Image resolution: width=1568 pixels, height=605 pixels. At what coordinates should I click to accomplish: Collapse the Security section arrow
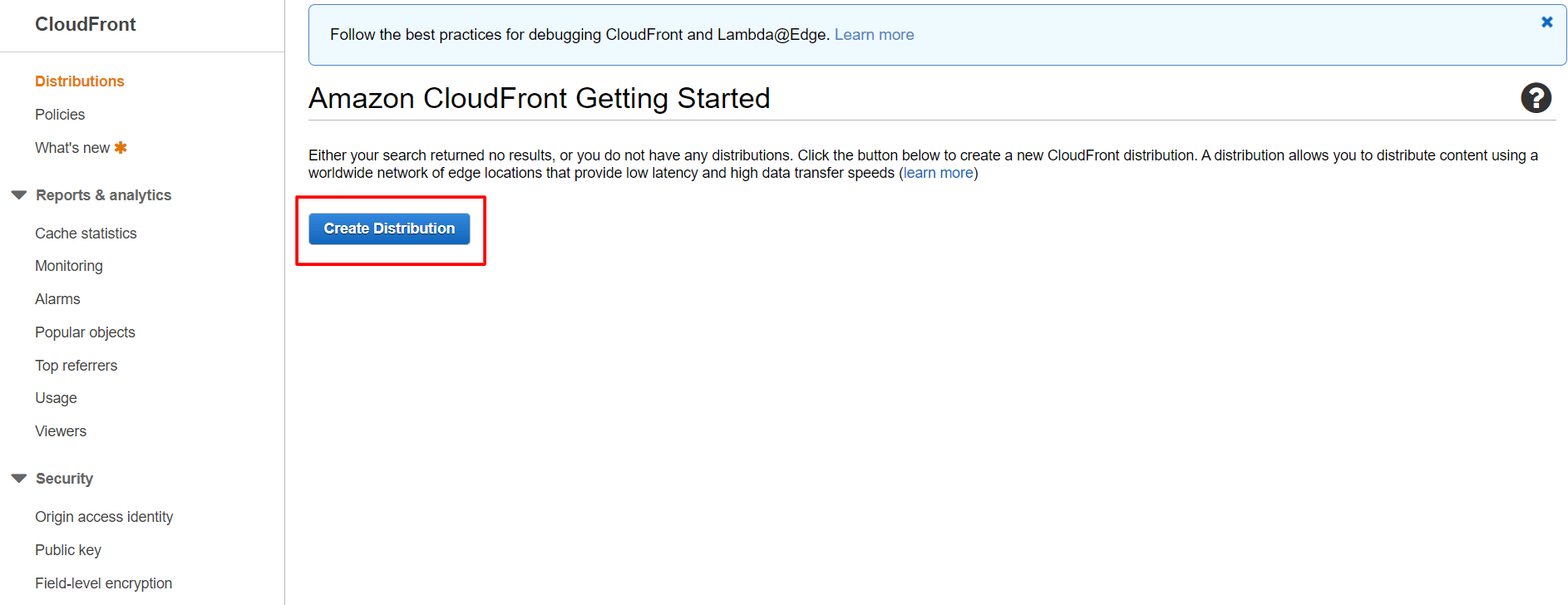19,479
